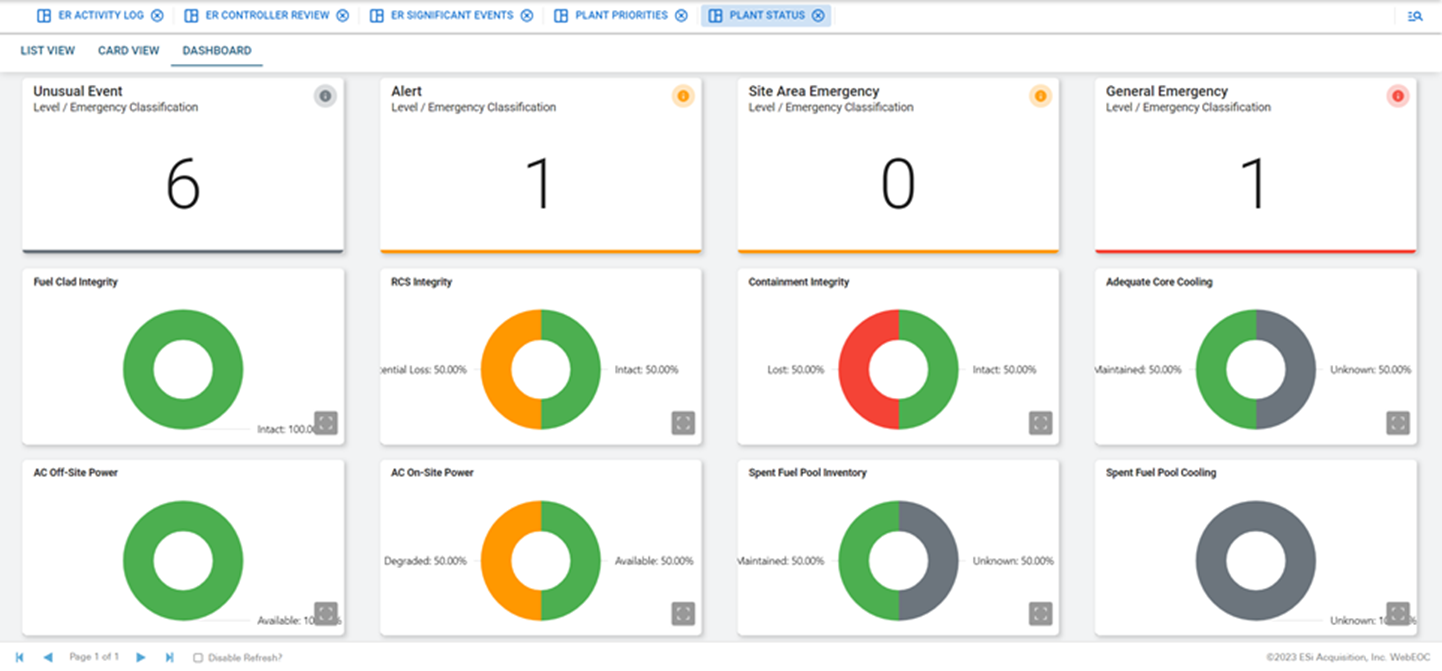
Task: Expand the Adequate Core Cooling chart
Action: point(1397,422)
